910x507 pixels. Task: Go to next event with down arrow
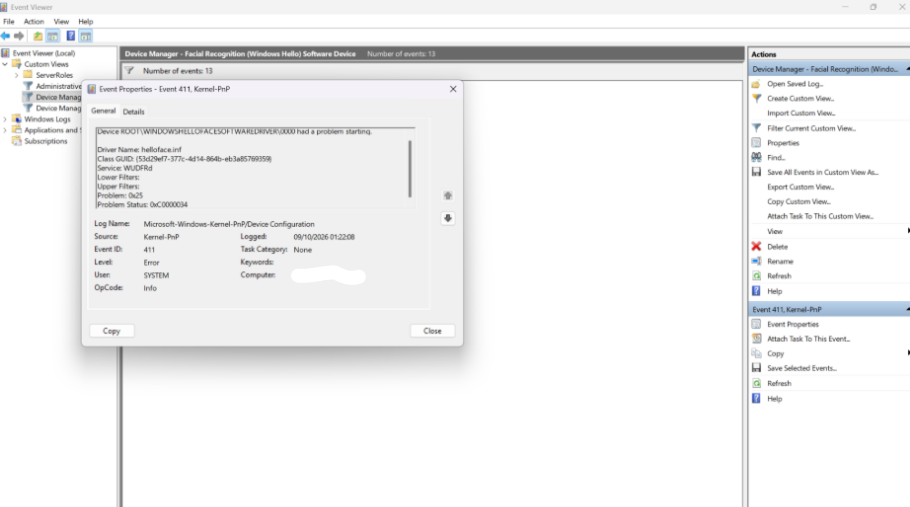[x=447, y=218]
